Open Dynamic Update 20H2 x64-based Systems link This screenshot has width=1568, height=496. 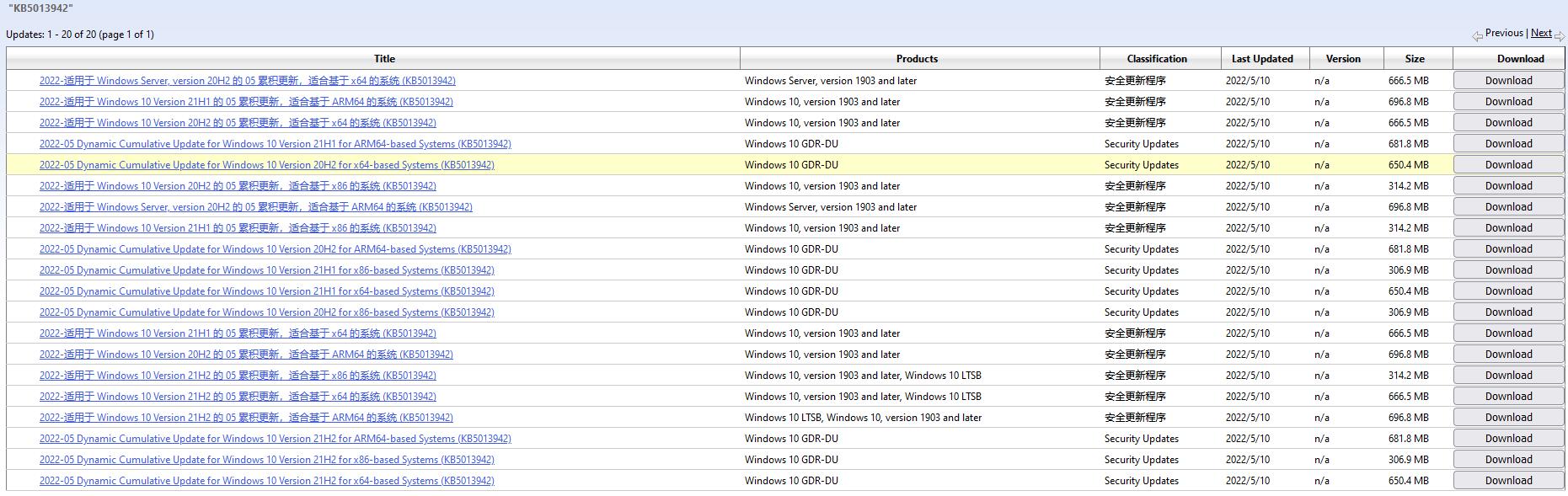[x=266, y=165]
